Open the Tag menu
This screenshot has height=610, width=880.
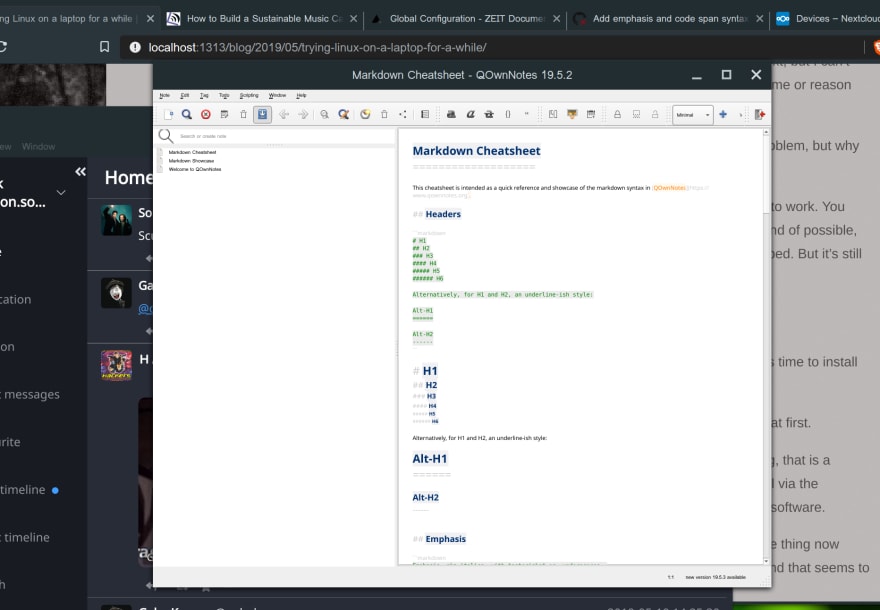(x=204, y=95)
